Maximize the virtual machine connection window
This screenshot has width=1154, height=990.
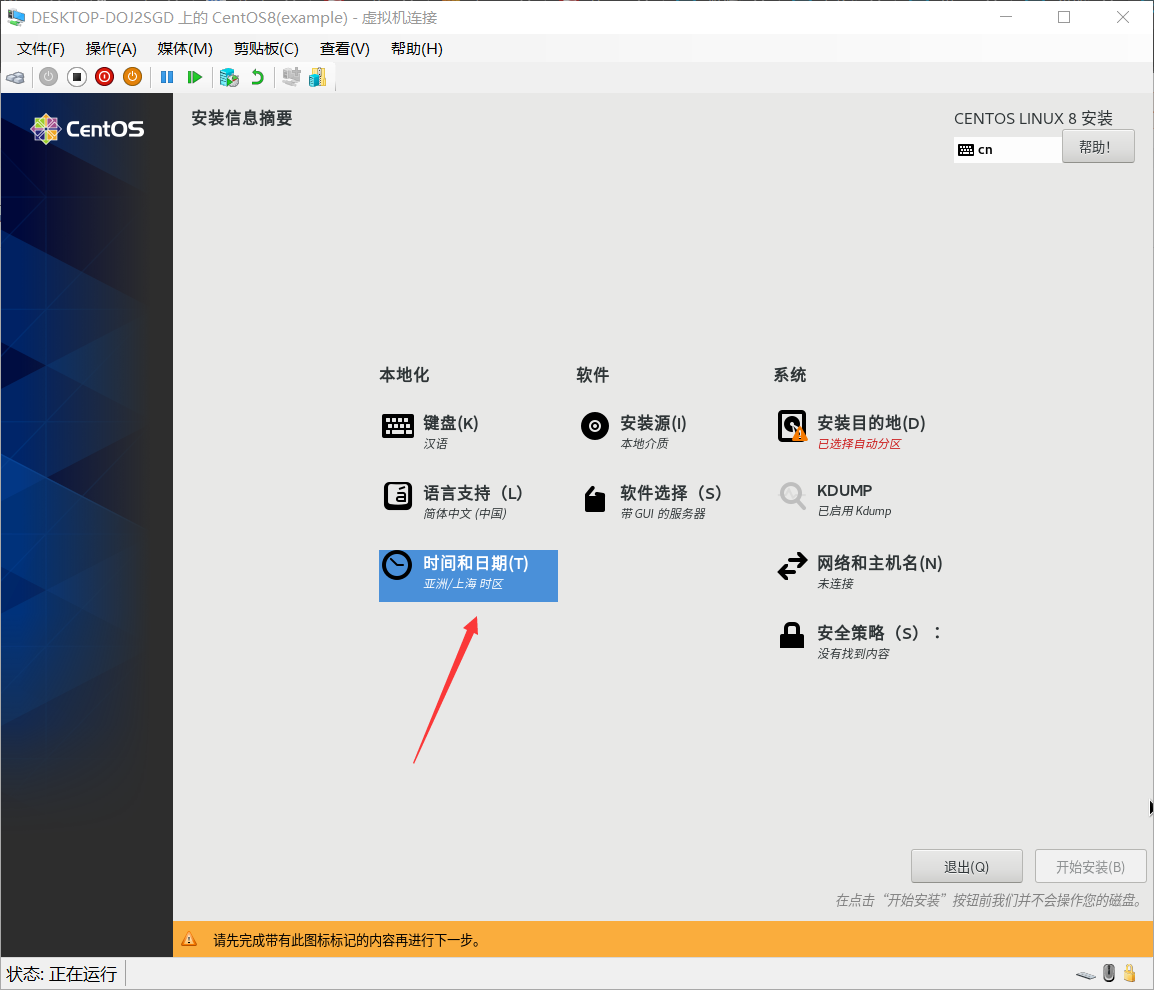(1064, 17)
